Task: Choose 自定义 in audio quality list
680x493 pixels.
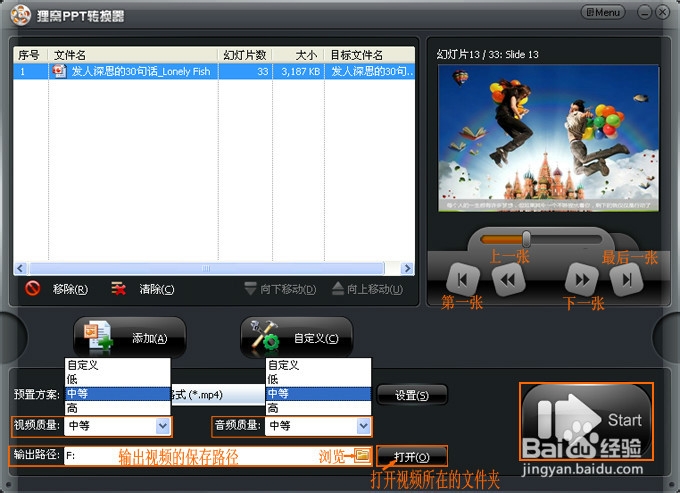Action: (318, 365)
